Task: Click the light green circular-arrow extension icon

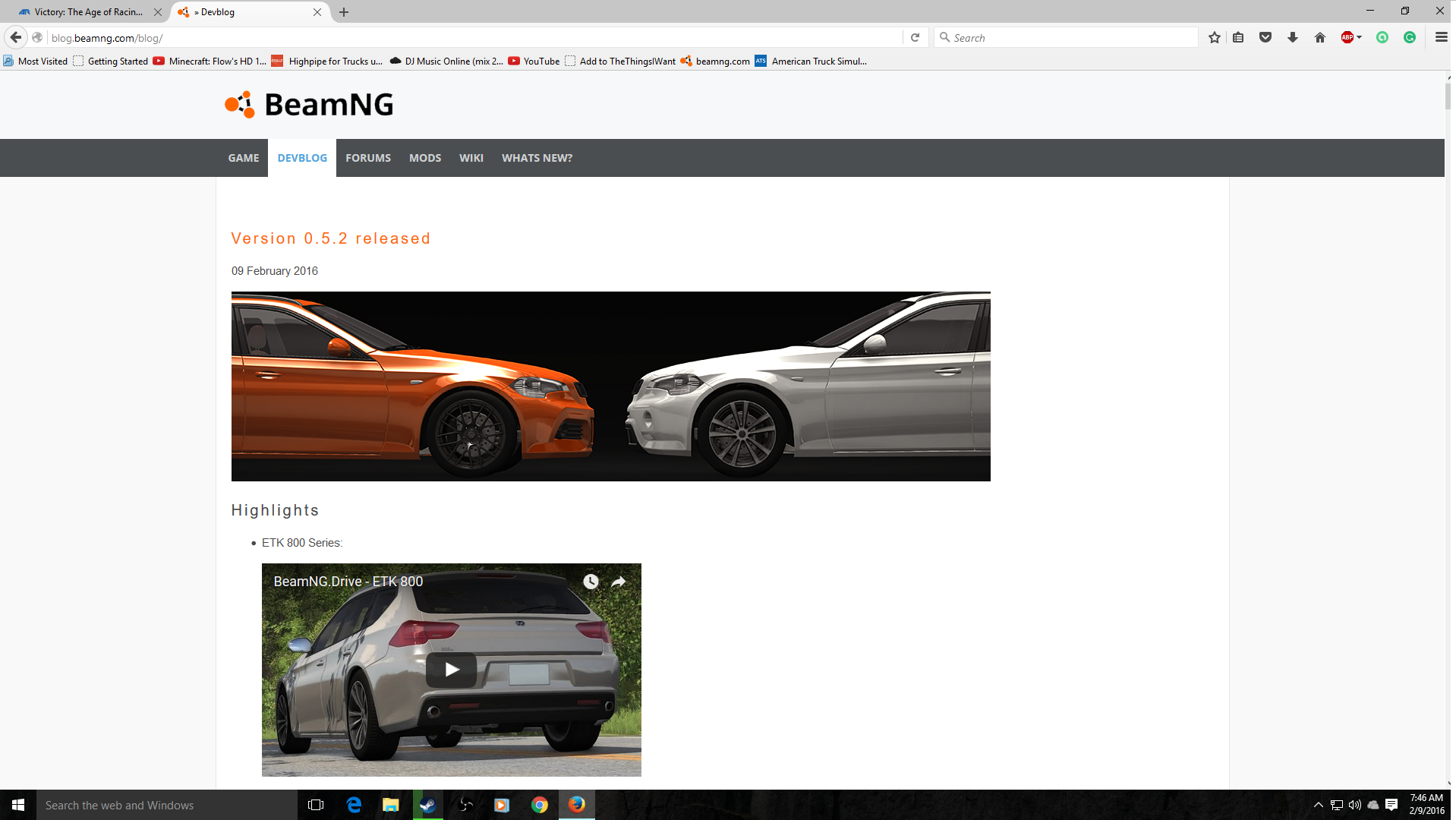Action: click(x=1382, y=37)
